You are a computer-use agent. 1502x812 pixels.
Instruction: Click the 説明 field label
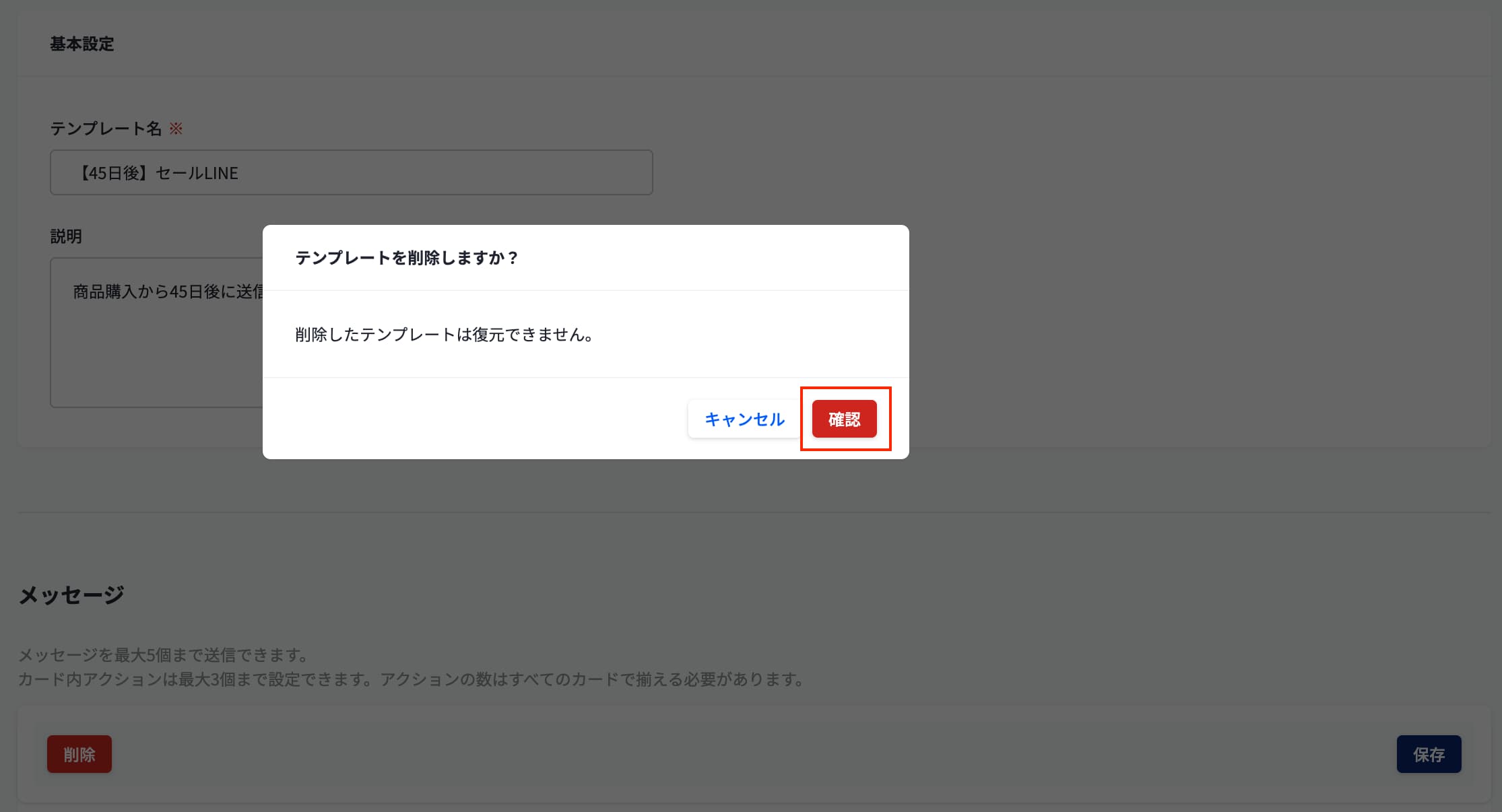pos(66,236)
